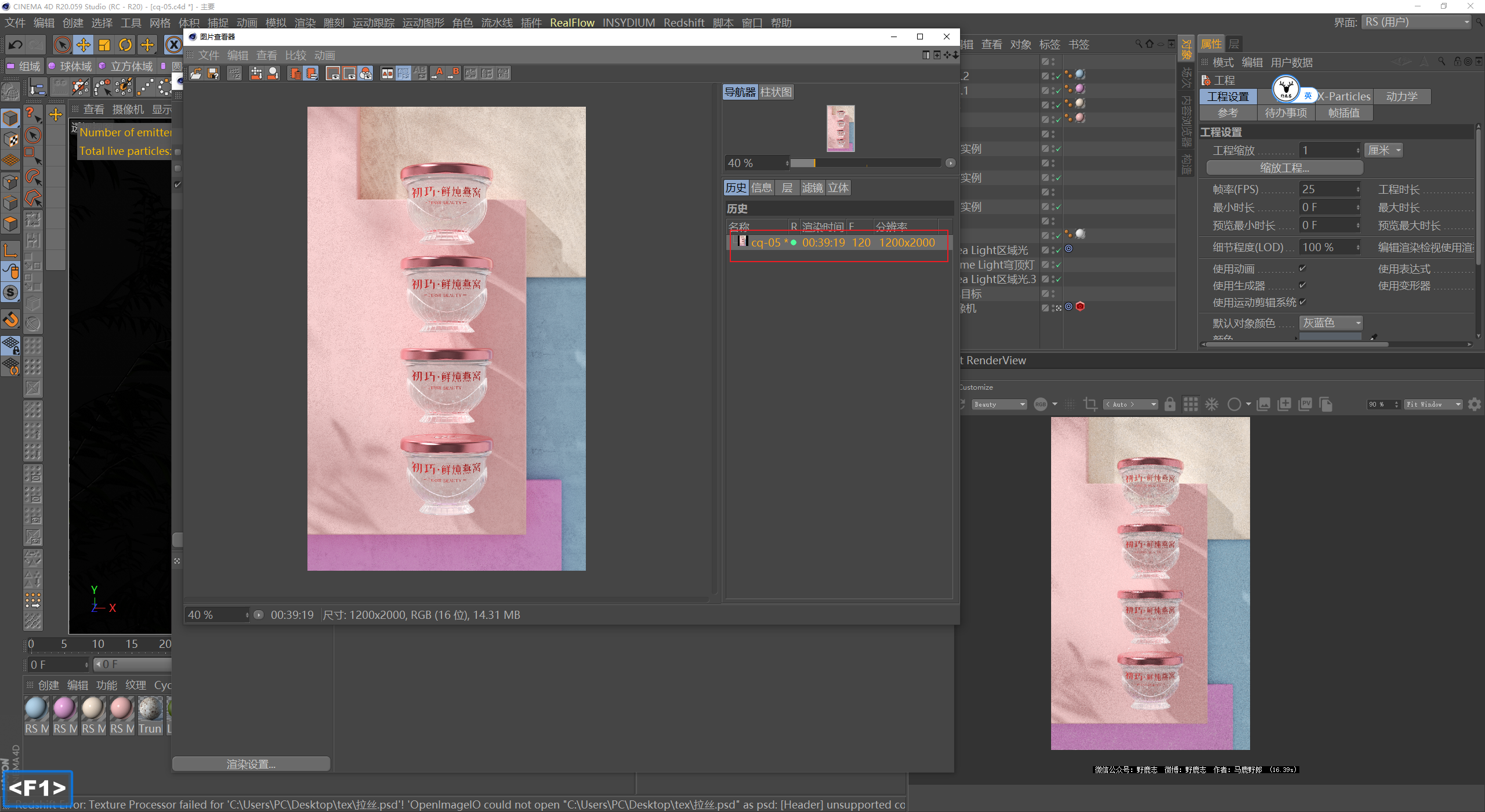This screenshot has height=812, width=1485.
Task: Click the RGB channels display eye icon
Action: (365, 73)
